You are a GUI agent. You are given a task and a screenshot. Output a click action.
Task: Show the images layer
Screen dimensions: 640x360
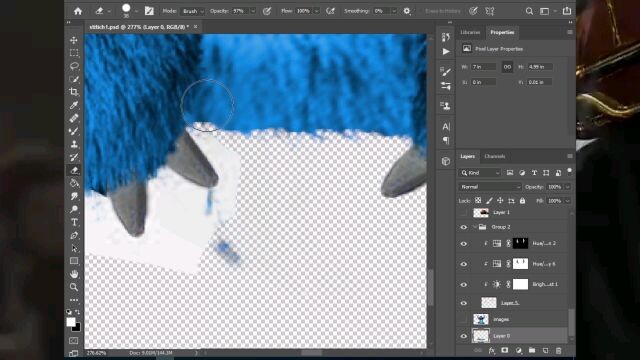(464, 320)
